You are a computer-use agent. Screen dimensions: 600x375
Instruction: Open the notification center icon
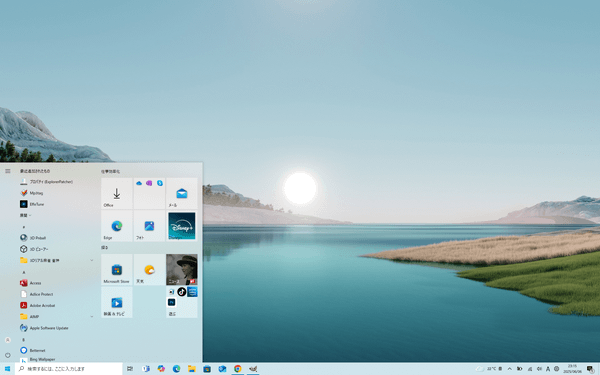point(591,369)
